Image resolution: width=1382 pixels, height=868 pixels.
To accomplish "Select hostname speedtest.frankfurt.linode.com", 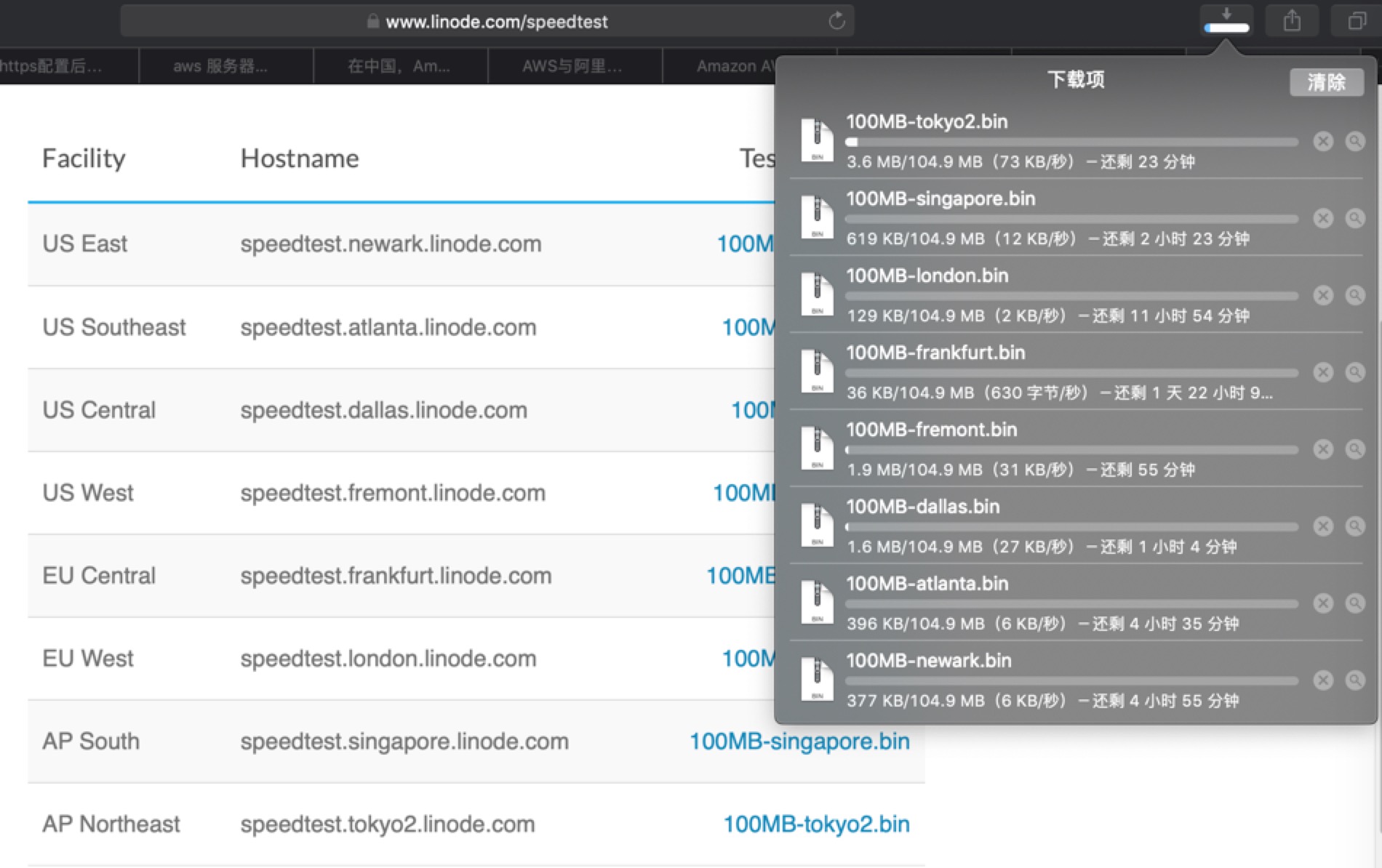I will (x=396, y=575).
